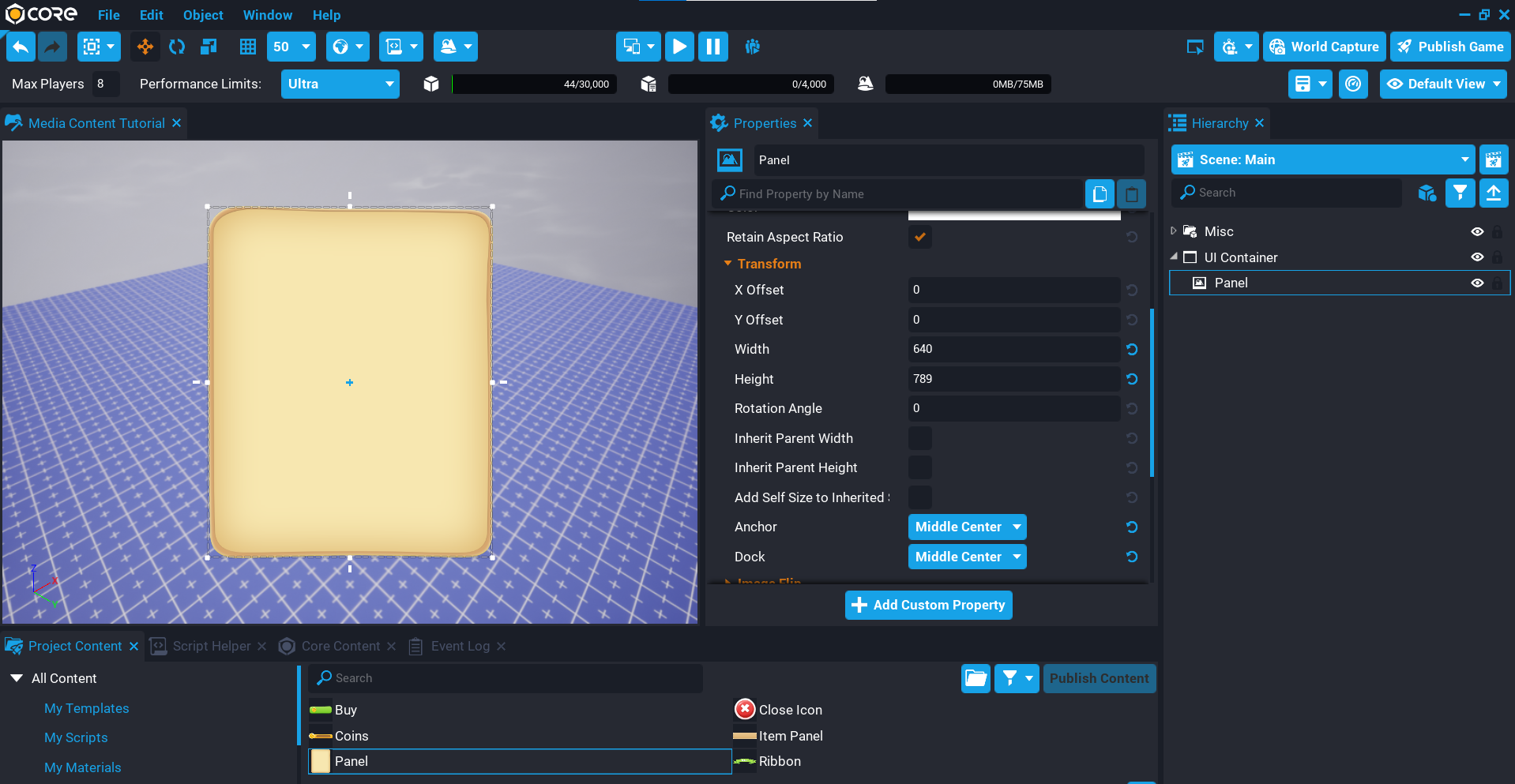
Task: Expand the Misc folder in Hierarchy
Action: tap(1174, 231)
